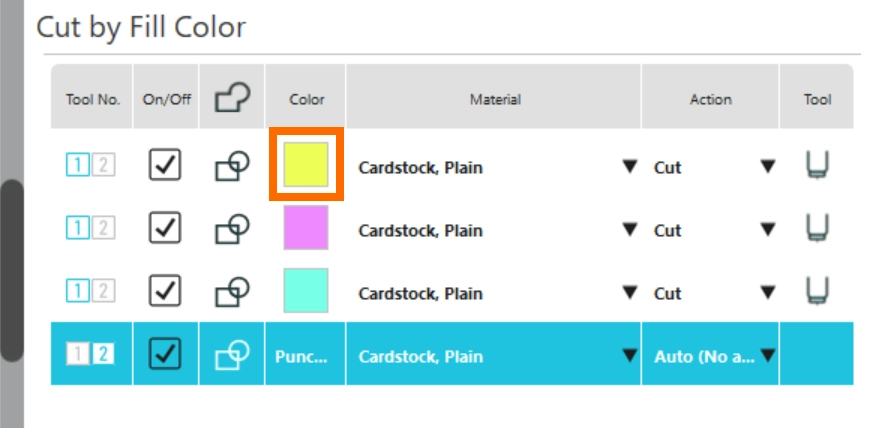Click the vertical scrollbar on left edge
Viewport: 879px width, 428px height.
[10, 270]
